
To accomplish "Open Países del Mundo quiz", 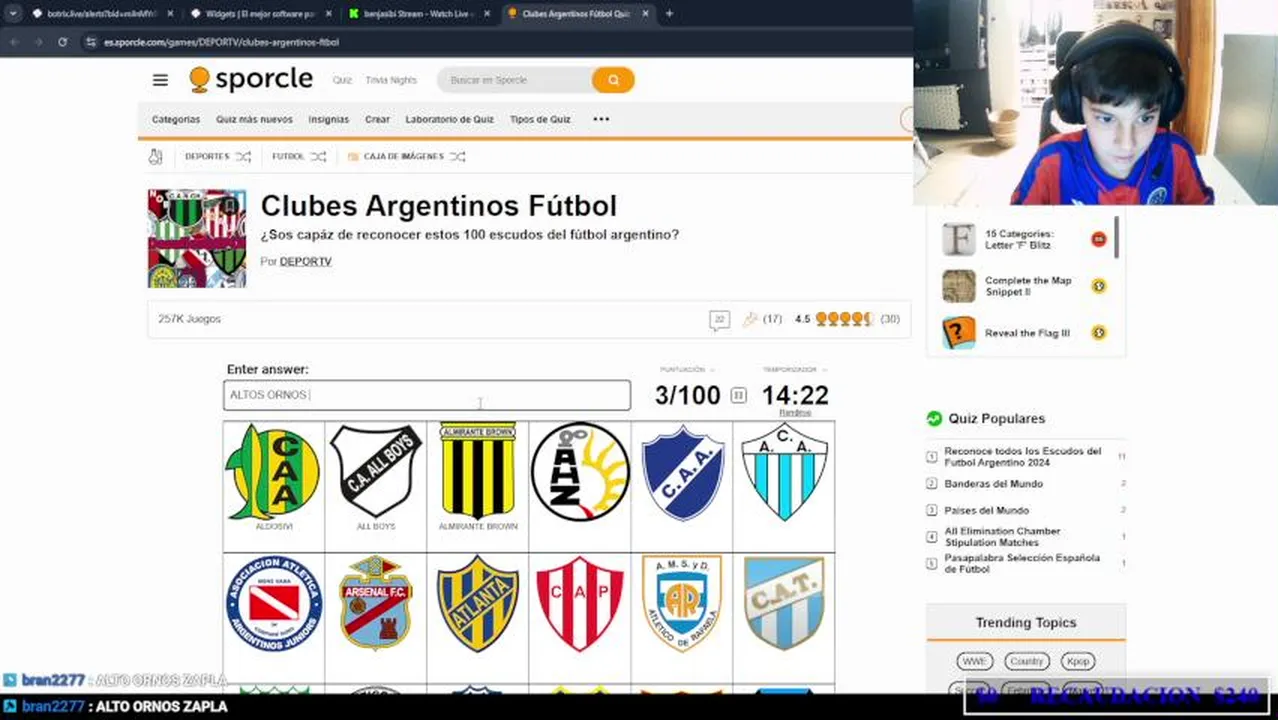I will (986, 510).
